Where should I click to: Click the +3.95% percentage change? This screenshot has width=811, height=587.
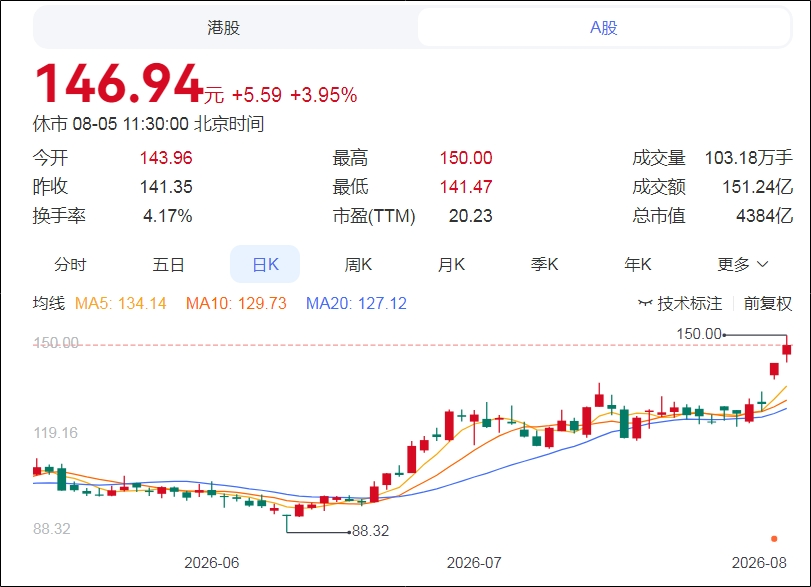click(x=323, y=95)
